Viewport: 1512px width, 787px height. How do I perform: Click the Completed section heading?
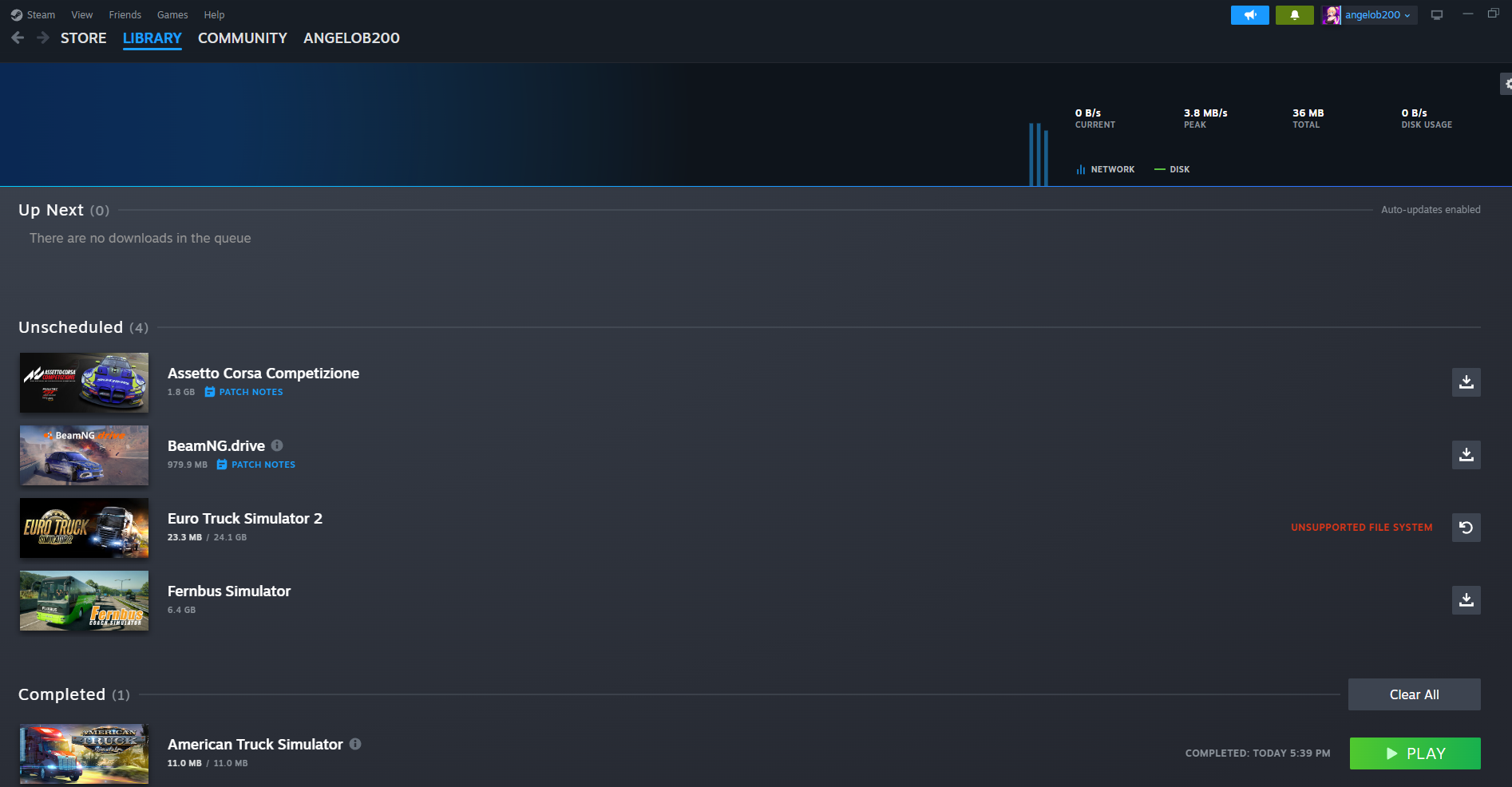61,694
